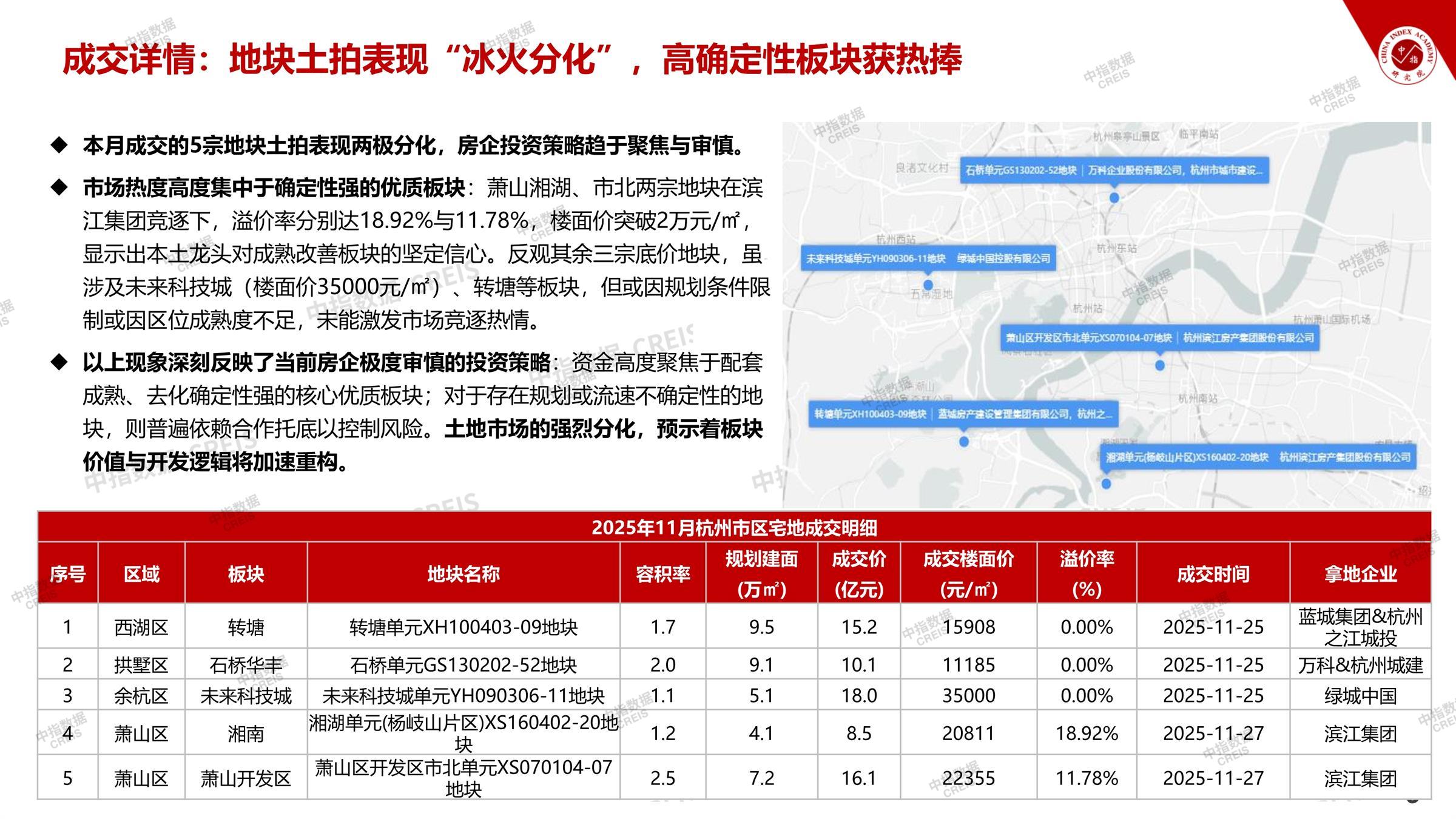The height and width of the screenshot is (819, 1456).
Task: Click map marker below 未来科技城单元YH090306-11地块 label
Action: [928, 285]
